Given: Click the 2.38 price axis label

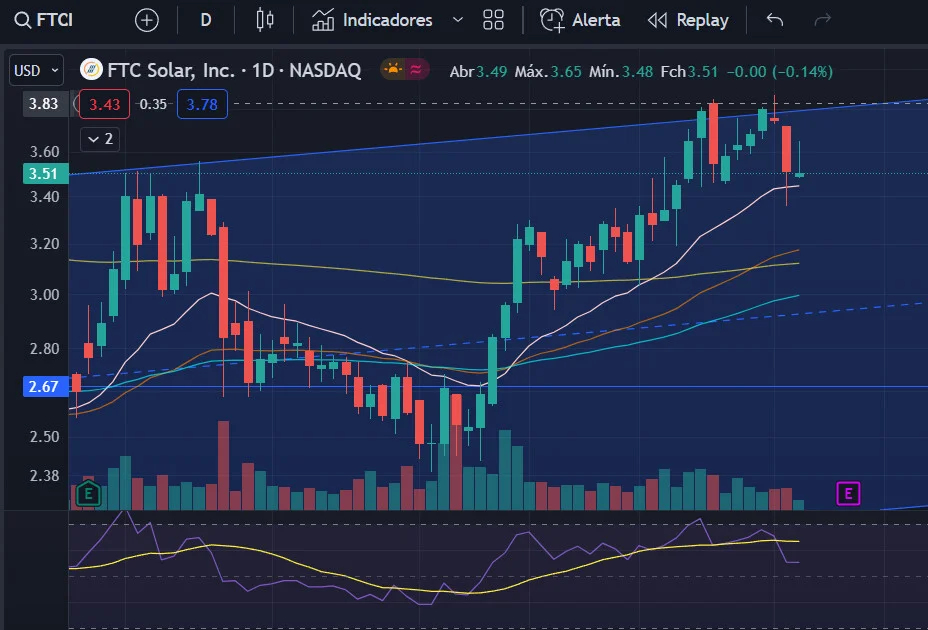Looking at the screenshot, I should (x=44, y=475).
